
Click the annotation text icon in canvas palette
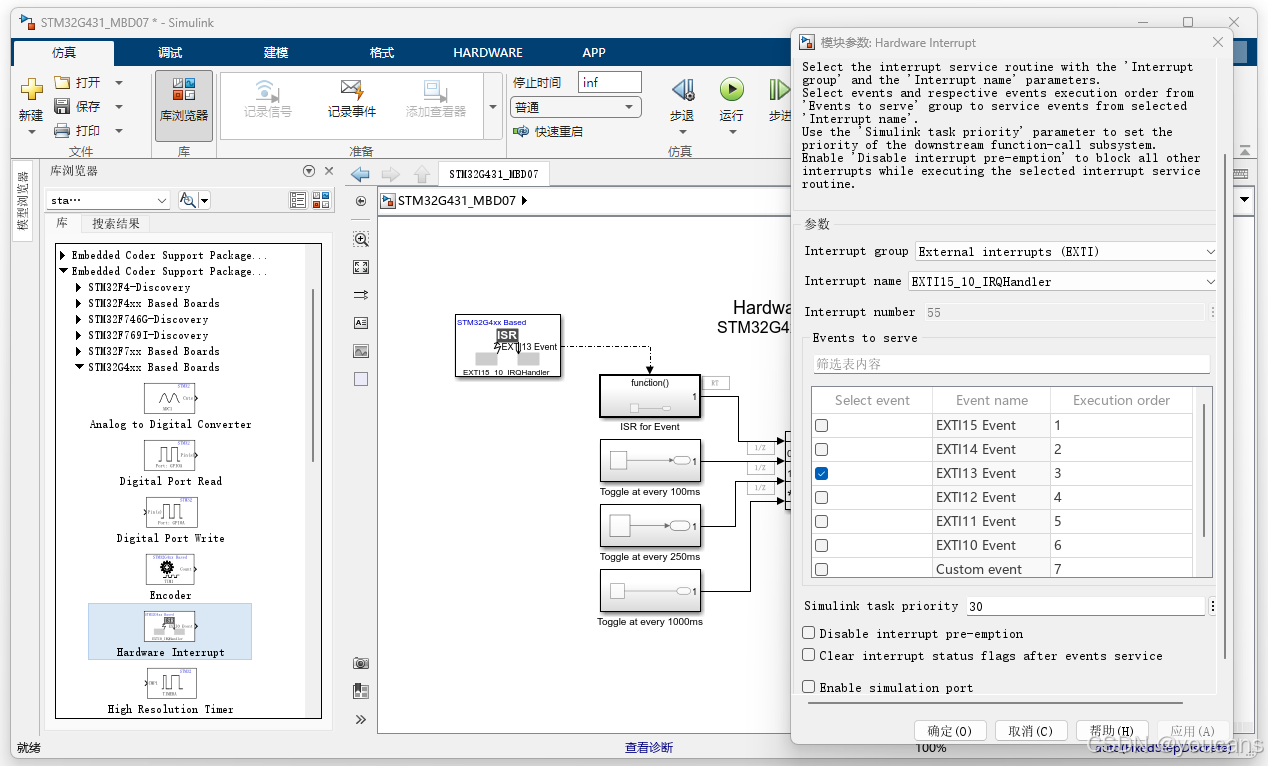click(x=361, y=323)
